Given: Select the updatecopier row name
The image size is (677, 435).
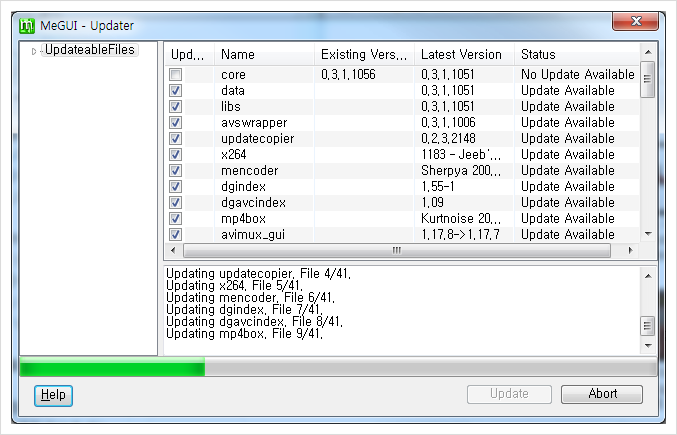Looking at the screenshot, I should click(257, 139).
